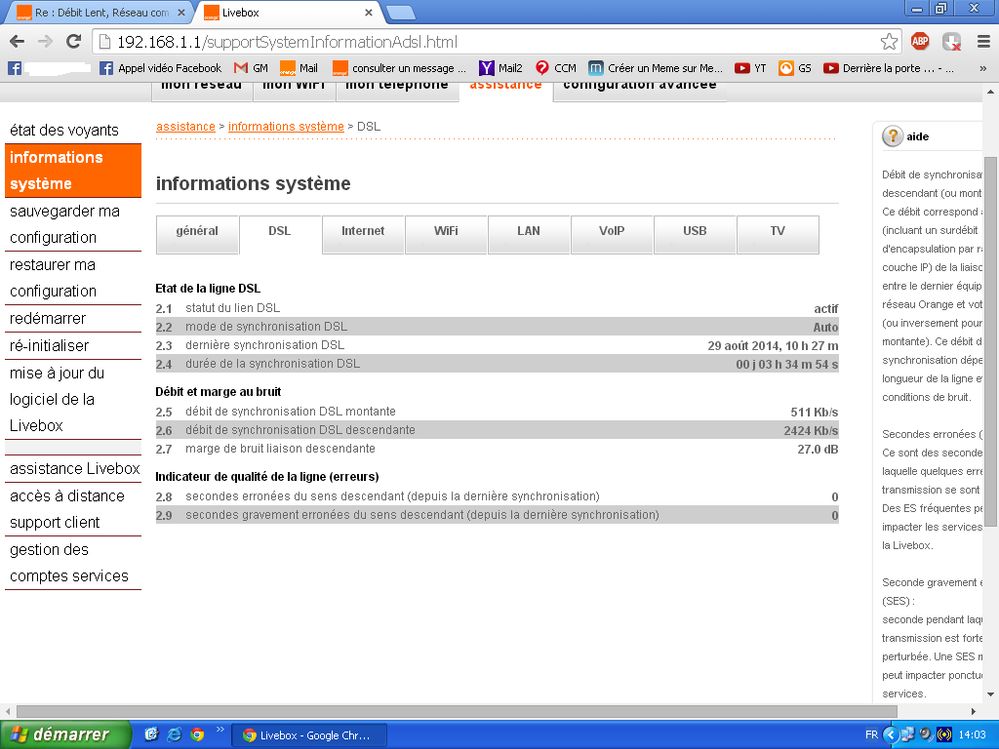Open the Adblock Plus extension icon

coord(920,42)
